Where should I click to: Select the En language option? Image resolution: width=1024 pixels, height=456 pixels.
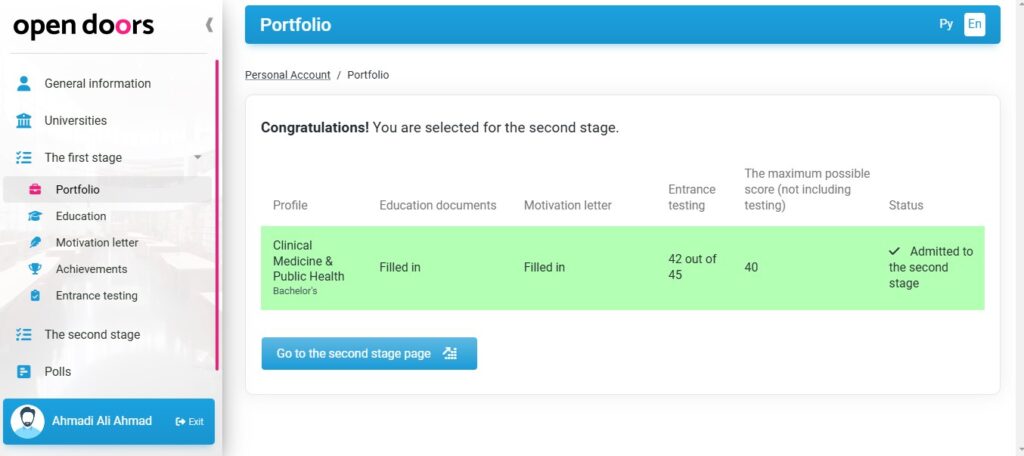(x=974, y=24)
